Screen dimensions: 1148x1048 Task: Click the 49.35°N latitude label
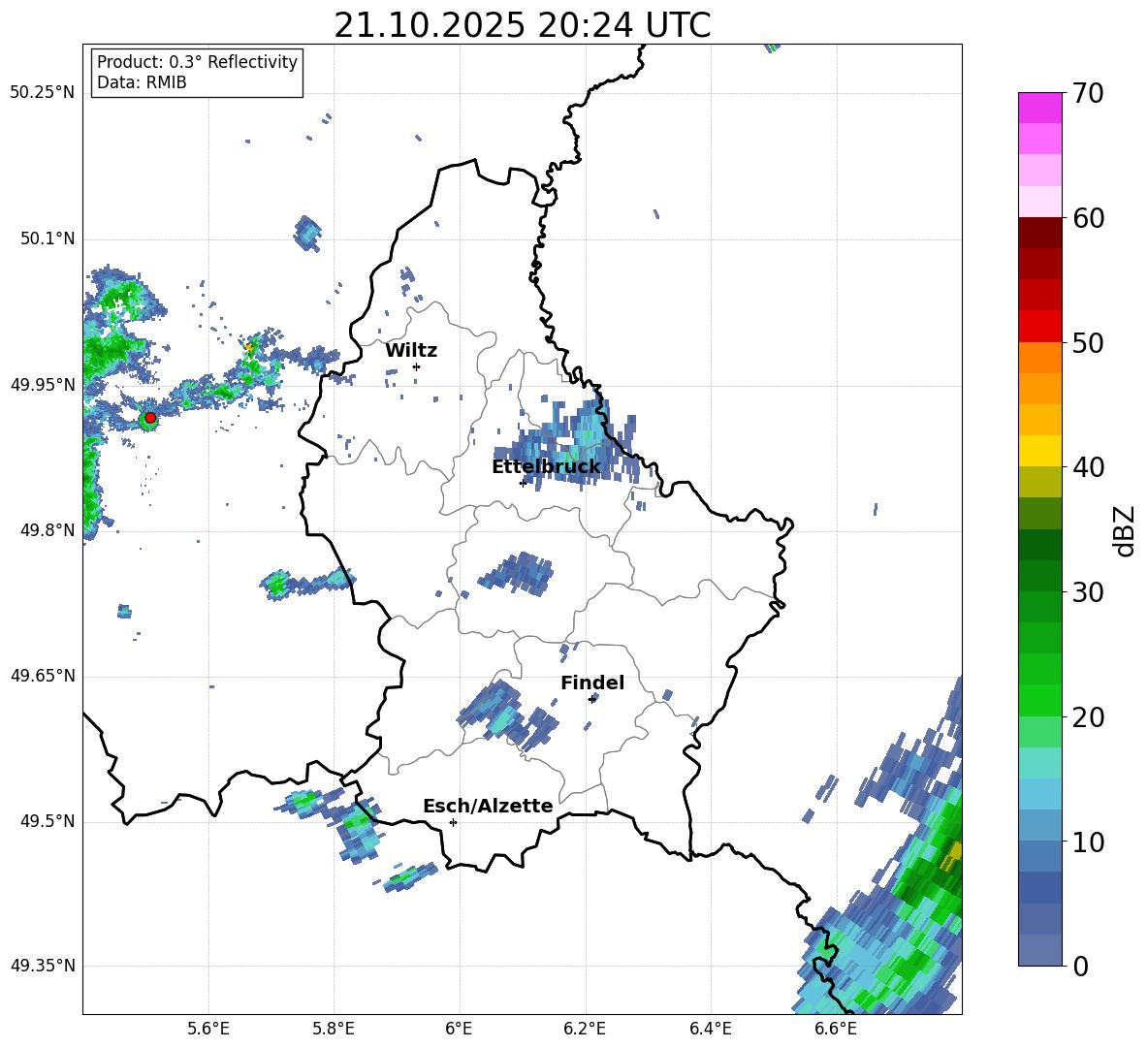pyautogui.click(x=43, y=966)
